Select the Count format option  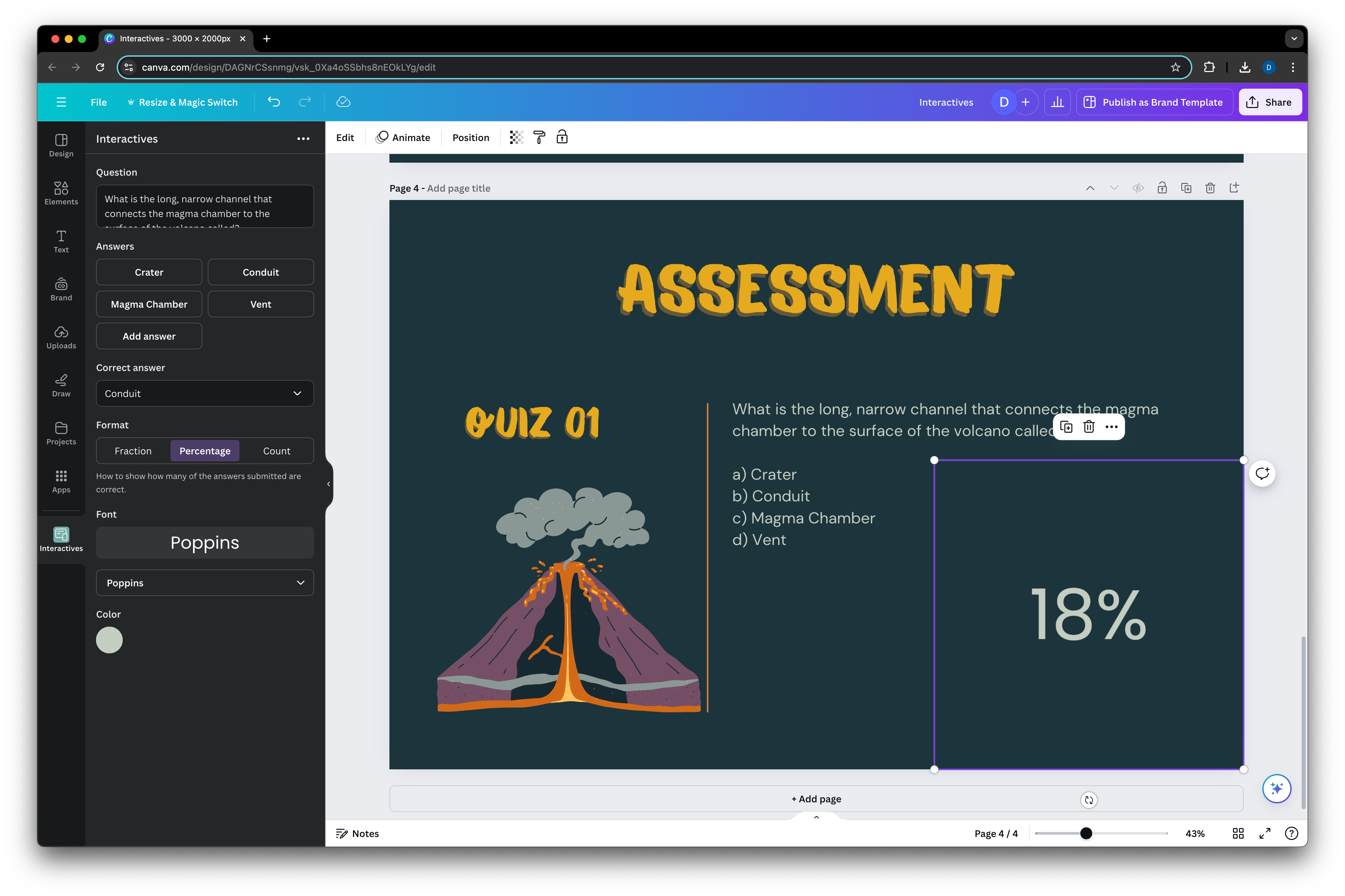[x=277, y=451]
